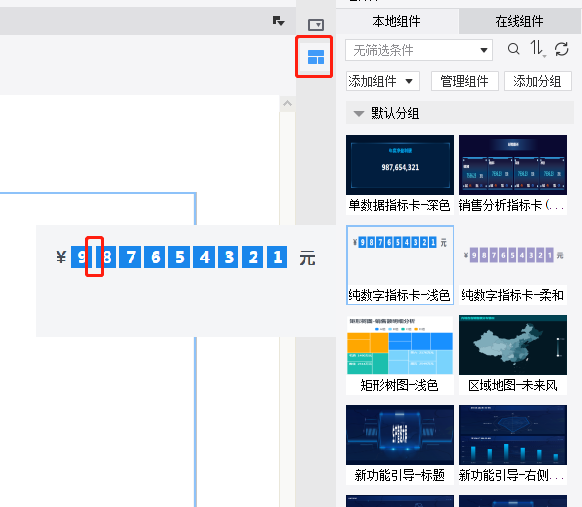This screenshot has height=507, width=582.
Task: Expand the 添加组件 dropdown arrow
Action: tap(409, 81)
